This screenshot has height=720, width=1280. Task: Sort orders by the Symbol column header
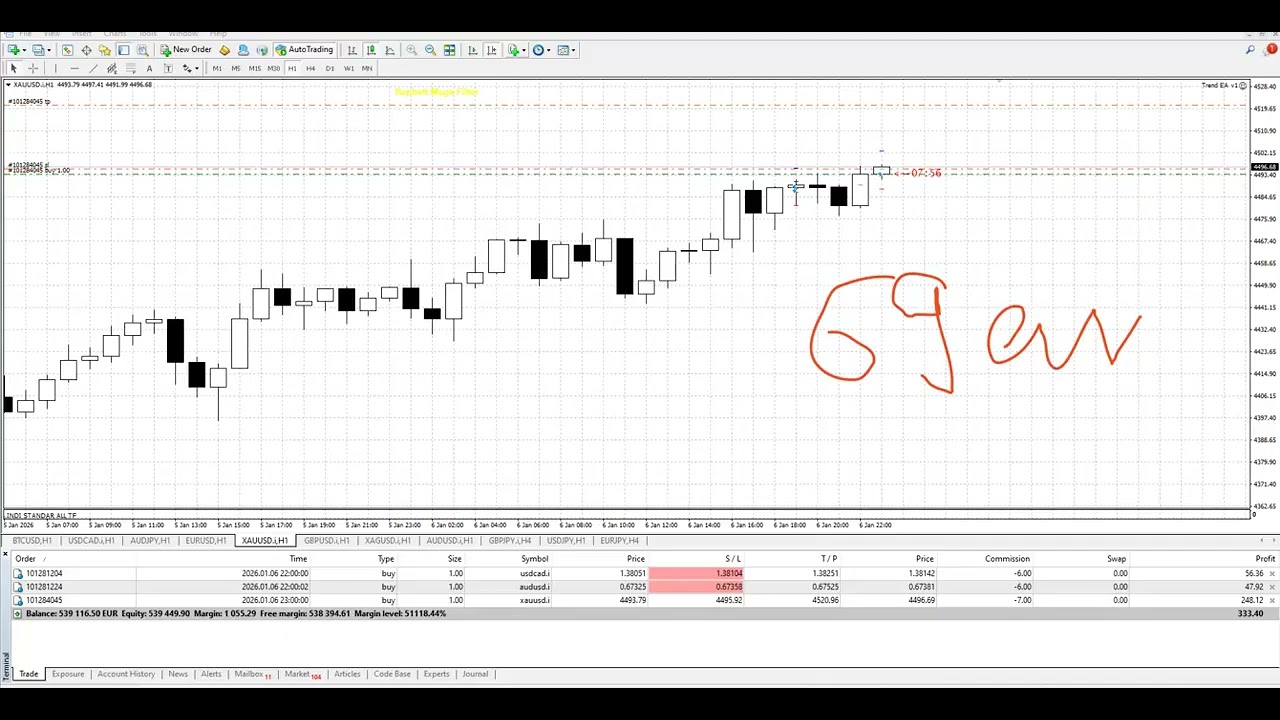click(534, 559)
